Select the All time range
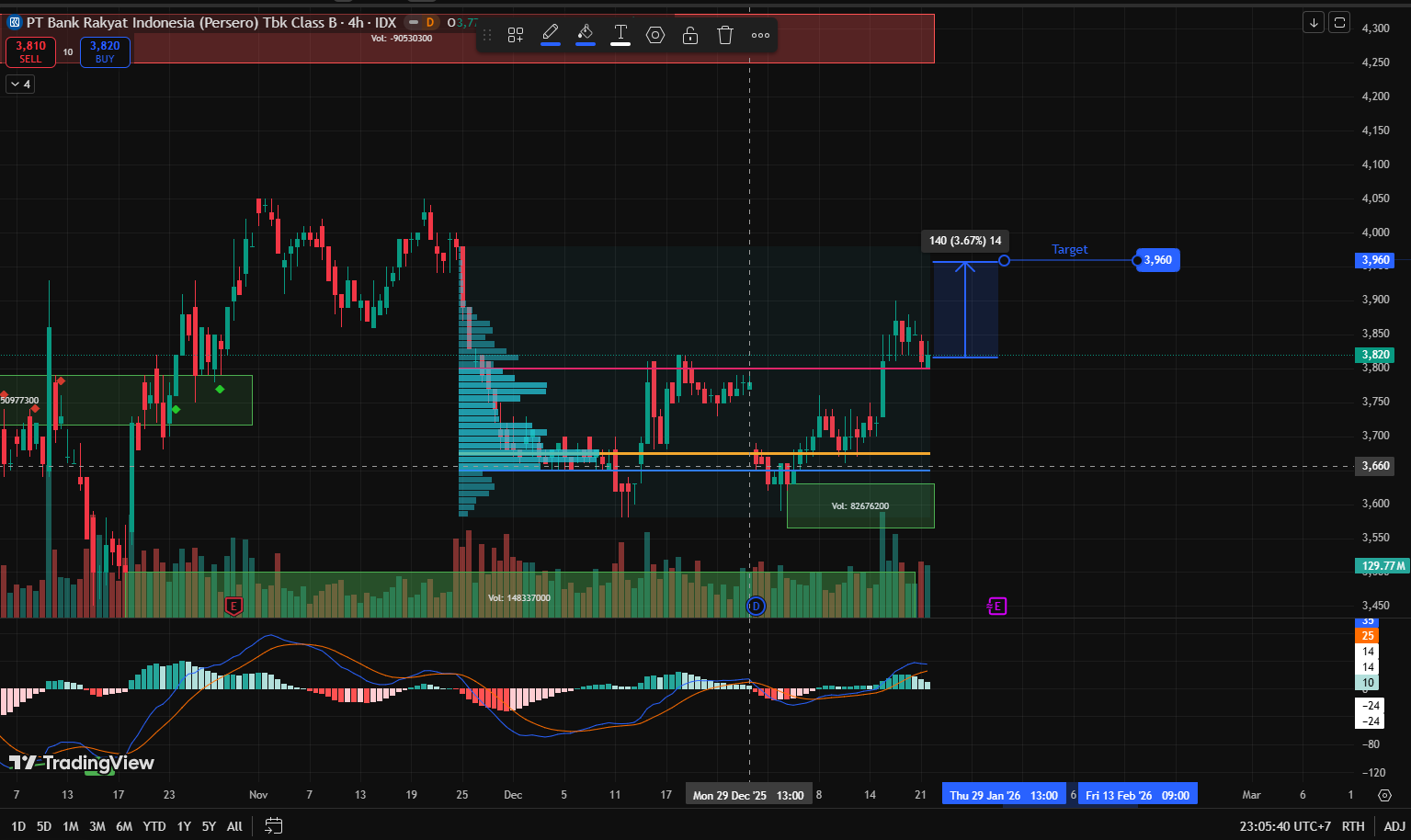 tap(234, 826)
